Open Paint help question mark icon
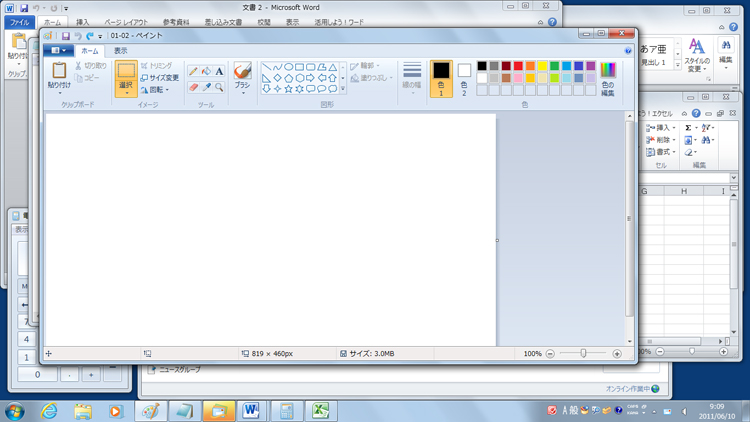The image size is (750, 422). click(628, 50)
